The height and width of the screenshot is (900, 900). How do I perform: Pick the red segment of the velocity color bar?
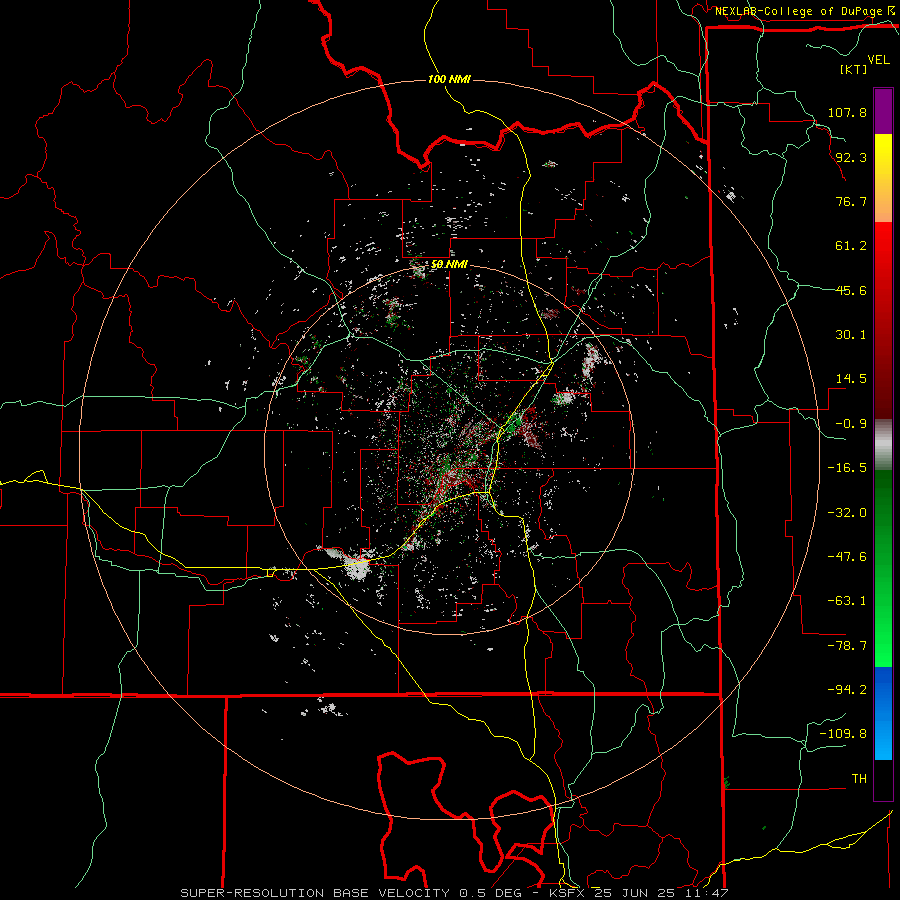pyautogui.click(x=883, y=320)
